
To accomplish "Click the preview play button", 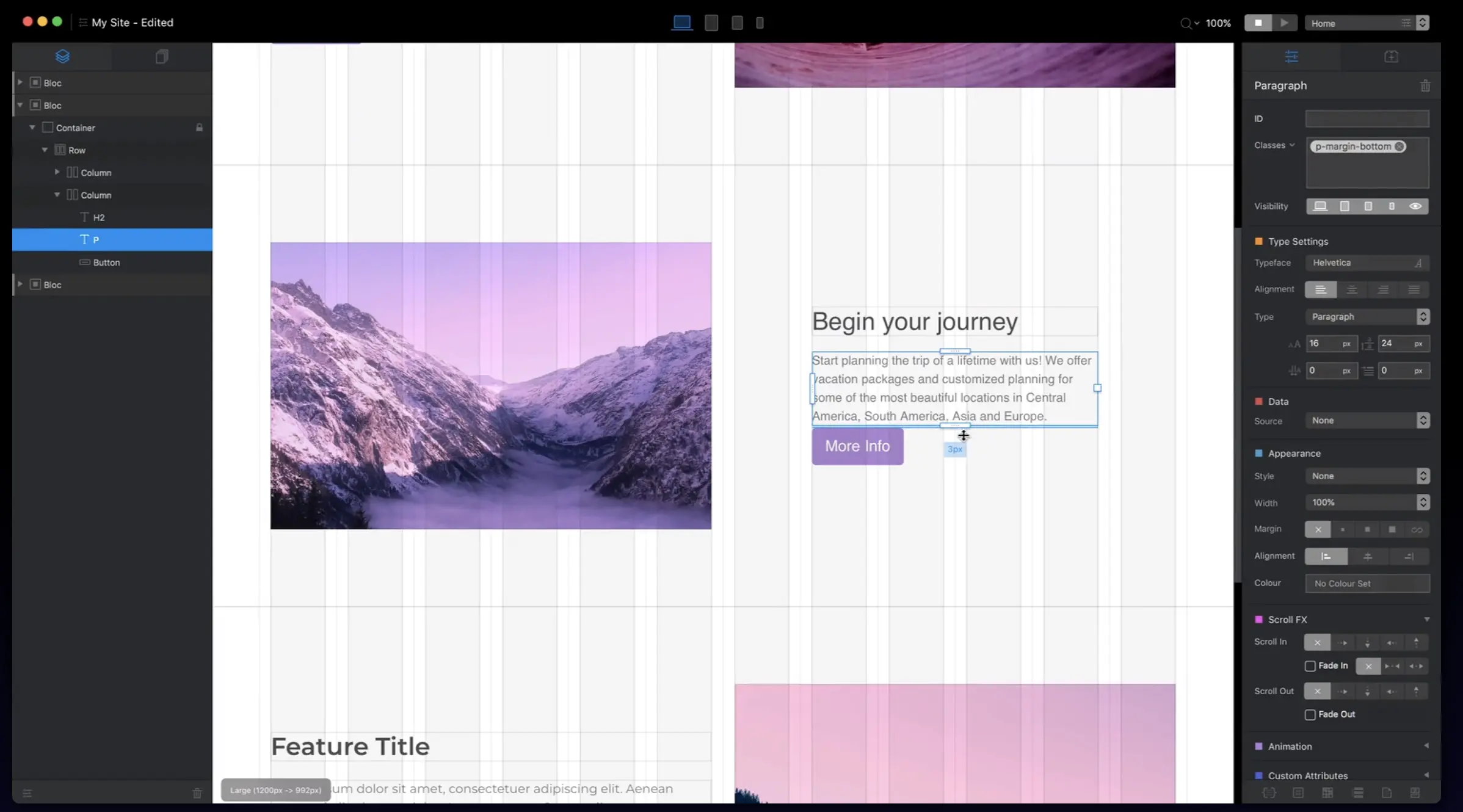I will (x=1284, y=23).
